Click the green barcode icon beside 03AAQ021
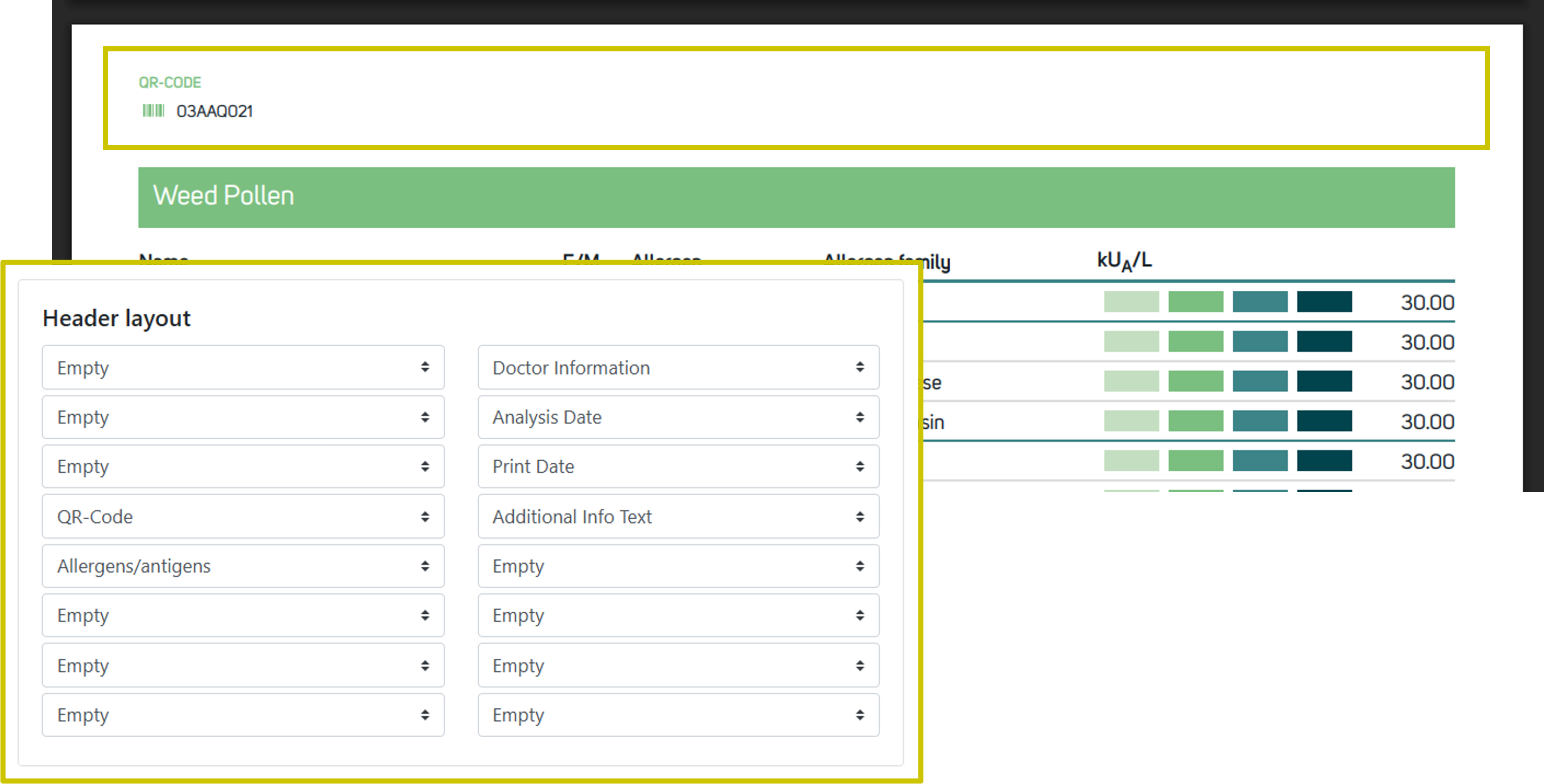 coord(153,111)
